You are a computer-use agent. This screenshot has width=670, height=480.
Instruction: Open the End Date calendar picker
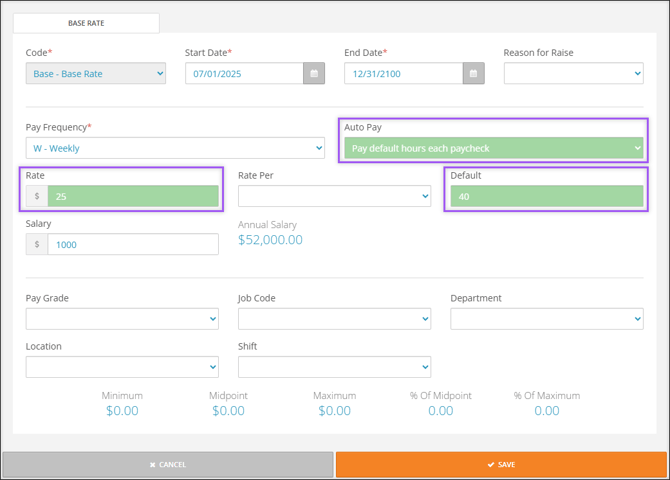tap(473, 74)
